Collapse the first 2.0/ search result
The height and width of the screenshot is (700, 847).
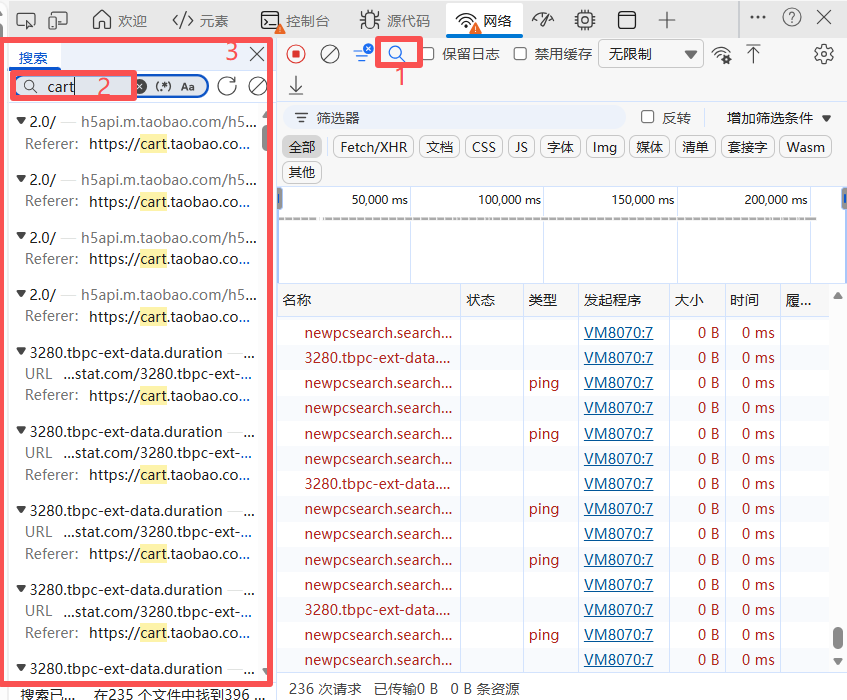pyautogui.click(x=21, y=122)
